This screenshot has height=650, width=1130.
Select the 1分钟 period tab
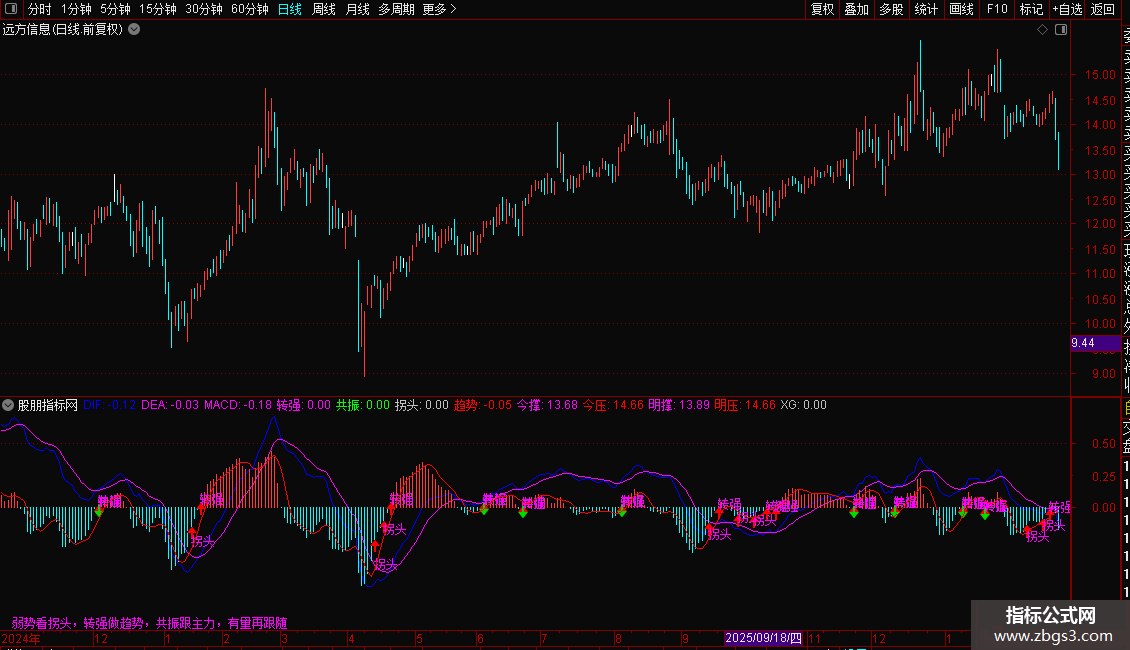click(76, 9)
